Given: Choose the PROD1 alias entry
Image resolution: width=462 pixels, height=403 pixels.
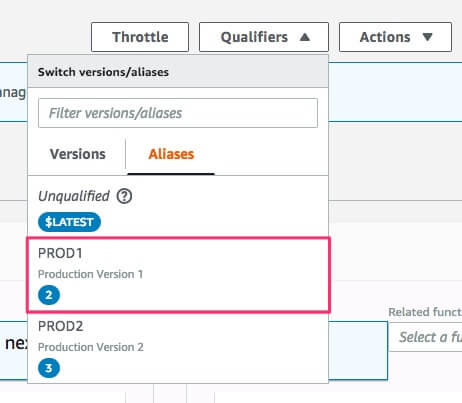Looking at the screenshot, I should [x=178, y=275].
